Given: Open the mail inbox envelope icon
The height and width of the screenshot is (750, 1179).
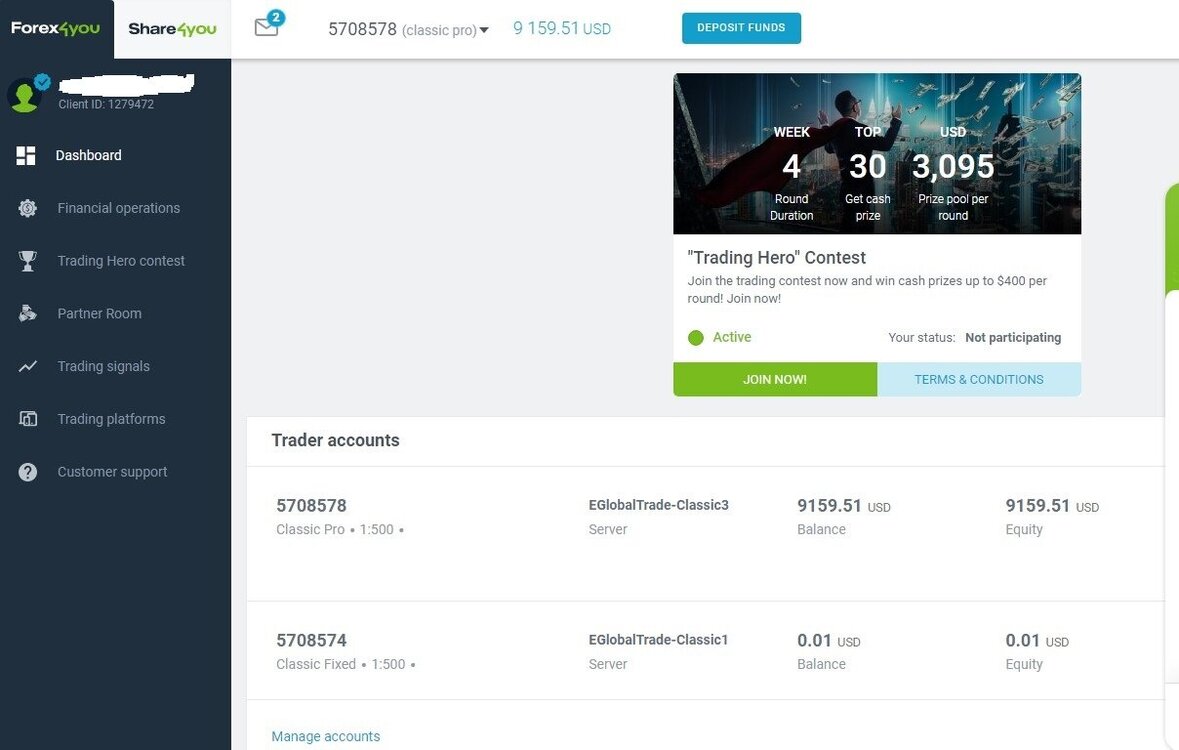Looking at the screenshot, I should click(x=265, y=28).
